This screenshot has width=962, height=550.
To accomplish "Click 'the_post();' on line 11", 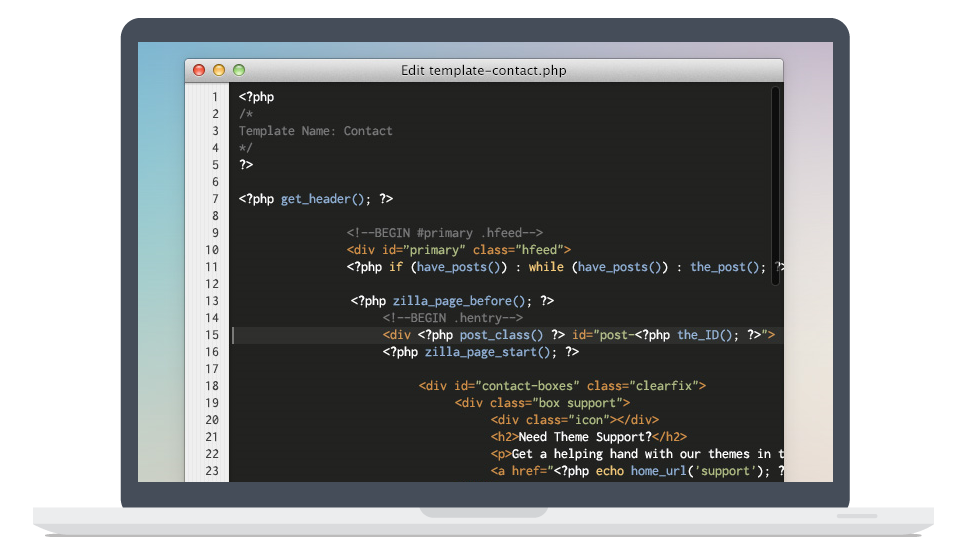I will pyautogui.click(x=728, y=267).
